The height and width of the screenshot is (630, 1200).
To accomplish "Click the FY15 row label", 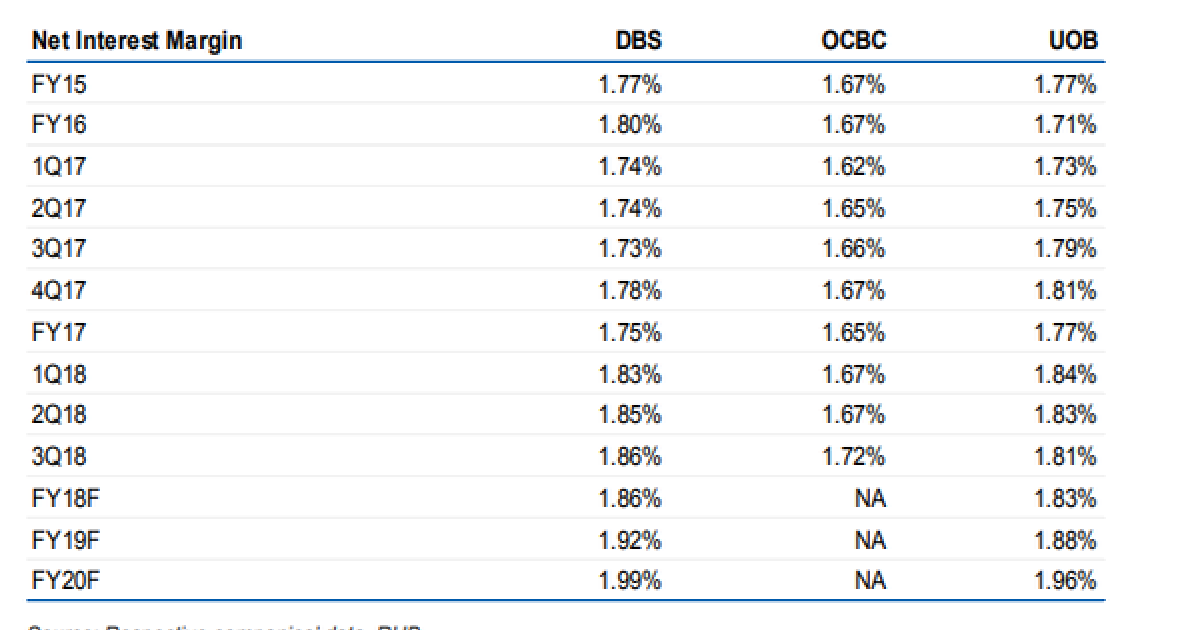I will pyautogui.click(x=59, y=85).
